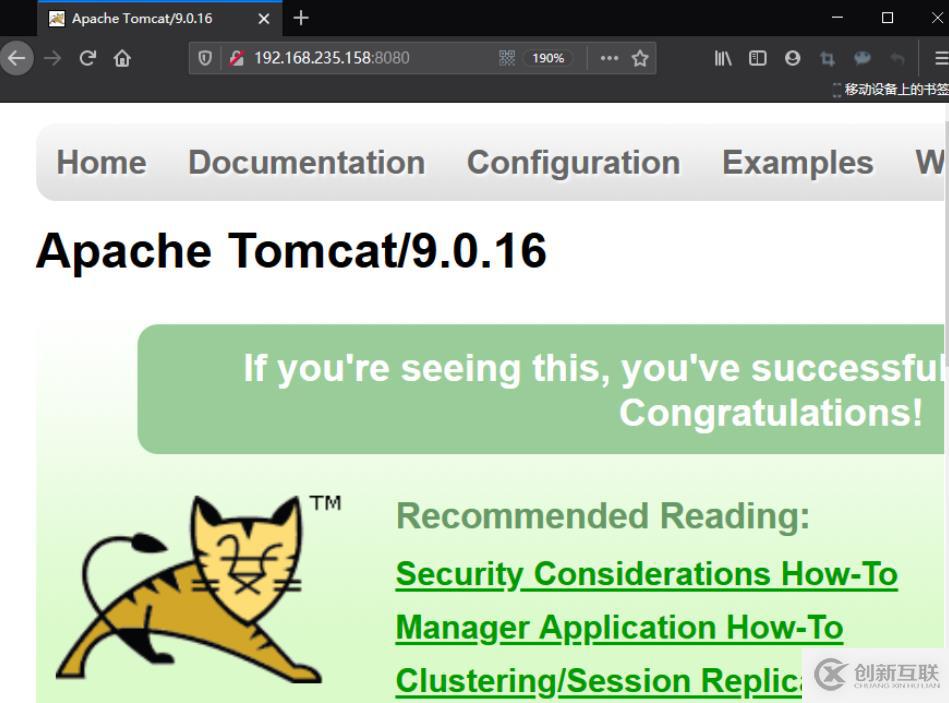Reload the current page
The width and height of the screenshot is (949, 703).
[88, 58]
